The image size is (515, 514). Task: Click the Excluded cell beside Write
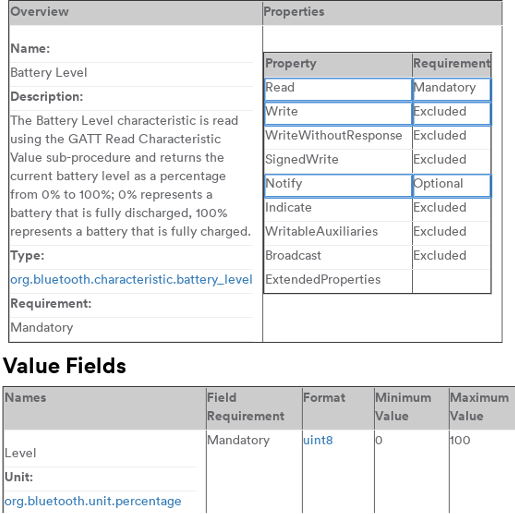point(452,114)
